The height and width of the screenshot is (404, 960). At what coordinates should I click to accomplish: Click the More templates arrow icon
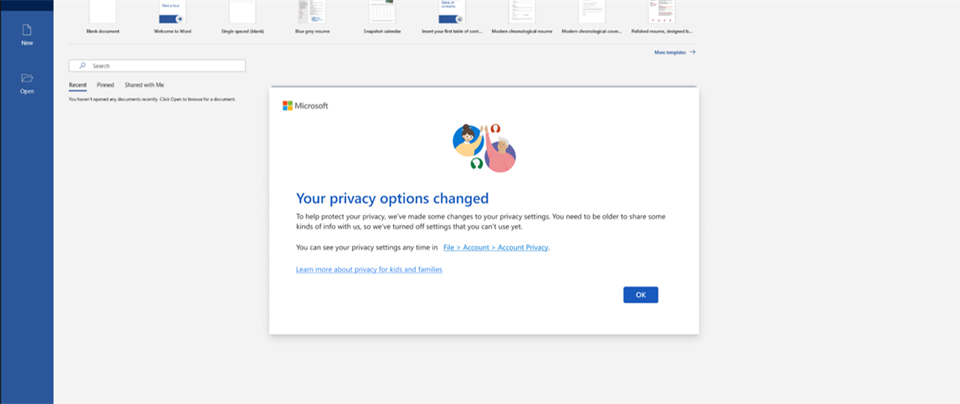(692, 53)
